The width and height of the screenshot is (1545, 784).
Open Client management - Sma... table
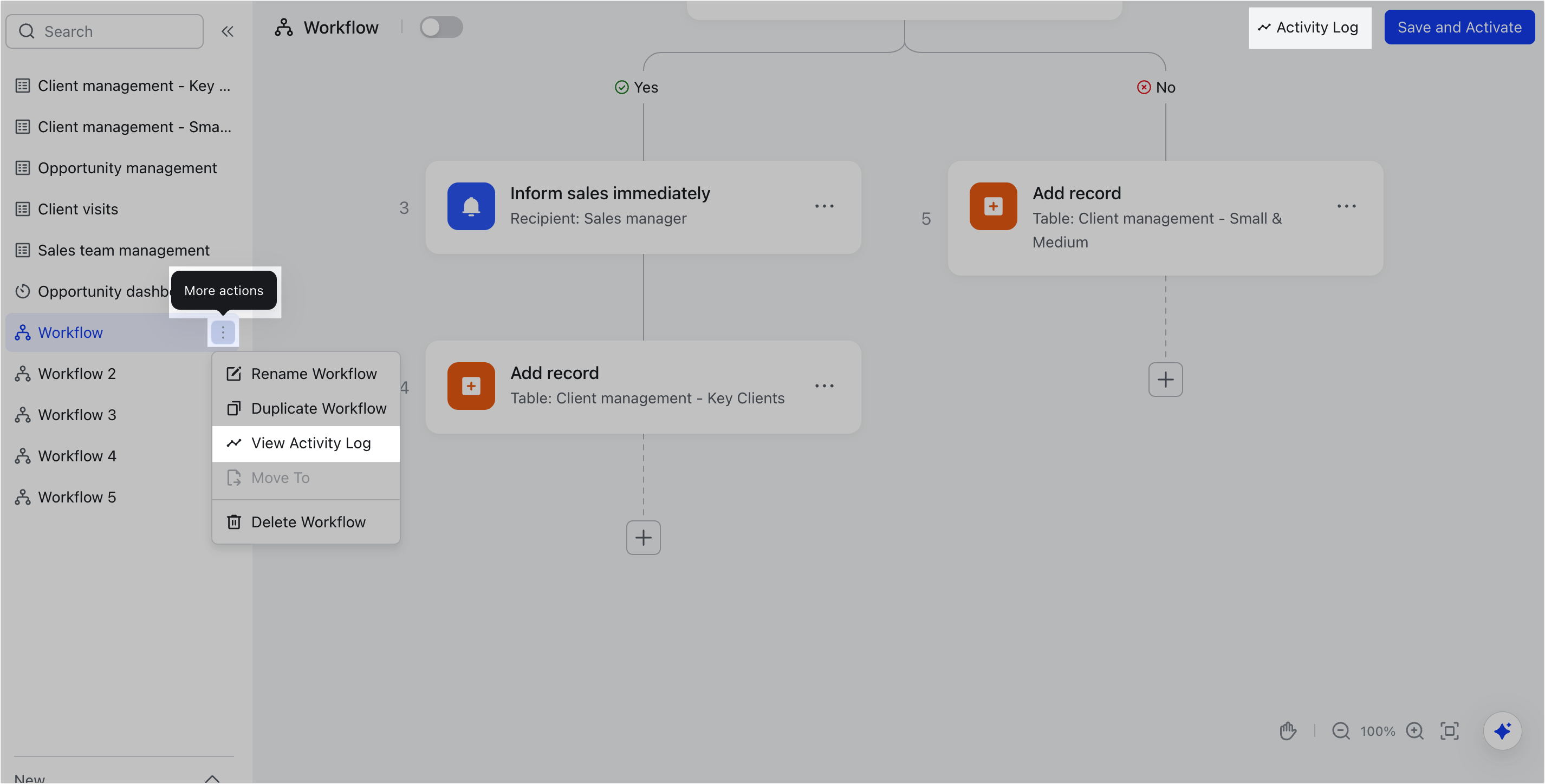tap(124, 127)
